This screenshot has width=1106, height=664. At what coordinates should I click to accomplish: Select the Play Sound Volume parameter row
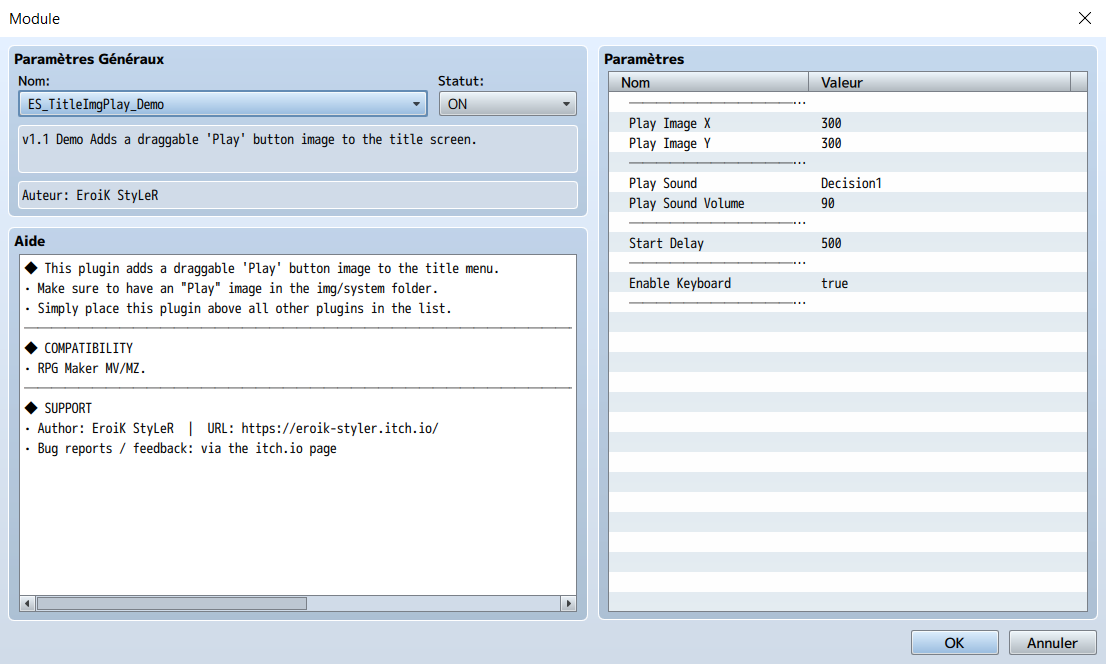coord(848,203)
